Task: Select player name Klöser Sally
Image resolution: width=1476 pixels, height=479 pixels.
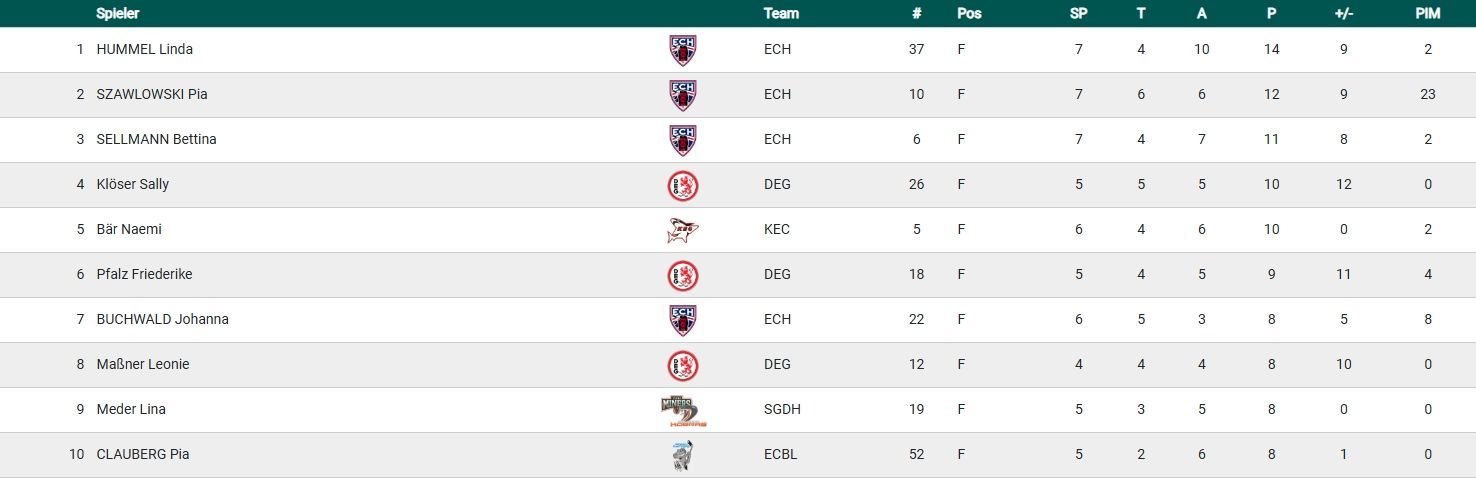Action: [132, 184]
